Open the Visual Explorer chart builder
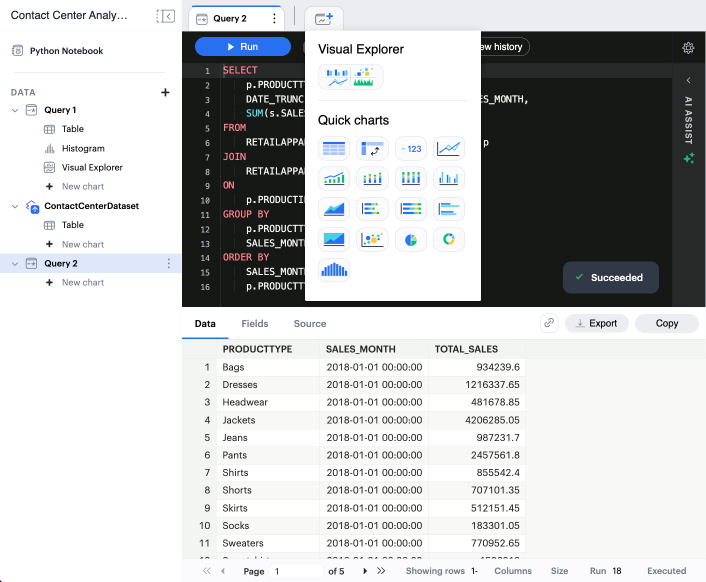The image size is (706, 582). pyautogui.click(x=350, y=77)
